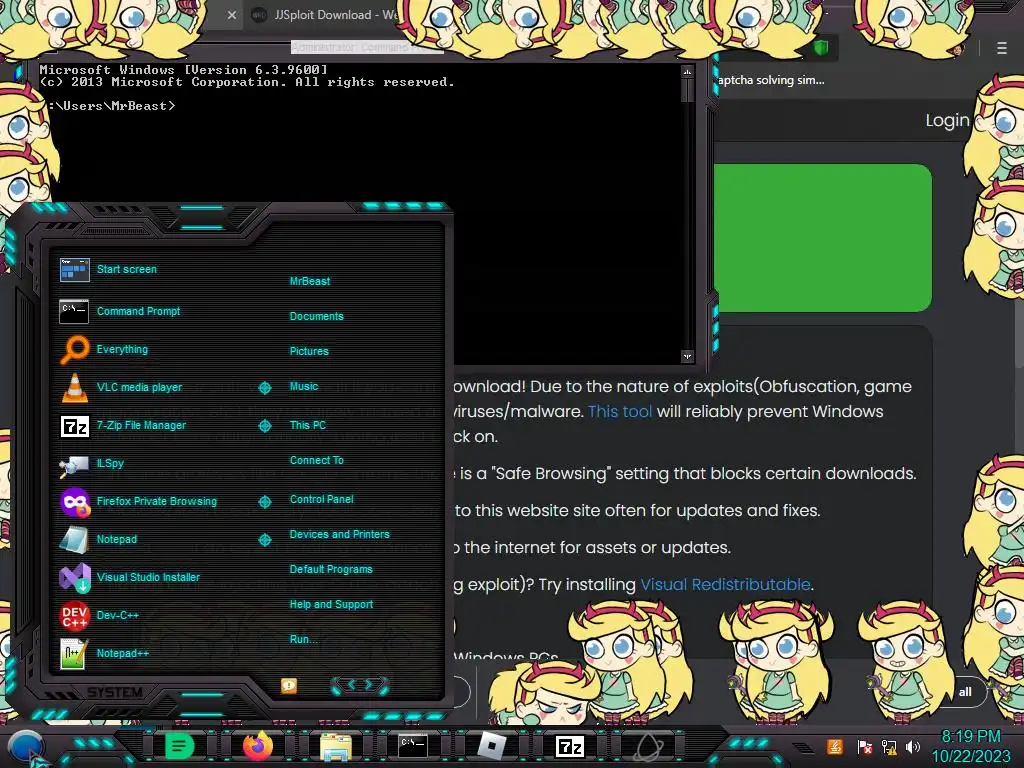Viewport: 1024px width, 768px height.
Task: Click the orange shutdown icon in start menu
Action: pos(289,686)
